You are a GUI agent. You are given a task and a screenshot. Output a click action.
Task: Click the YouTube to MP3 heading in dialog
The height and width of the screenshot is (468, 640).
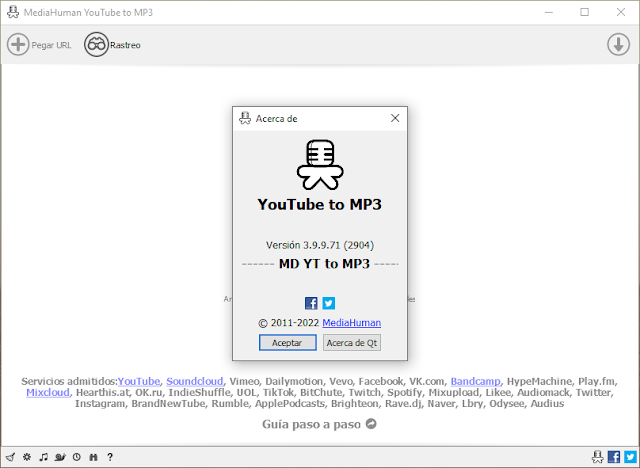(320, 204)
